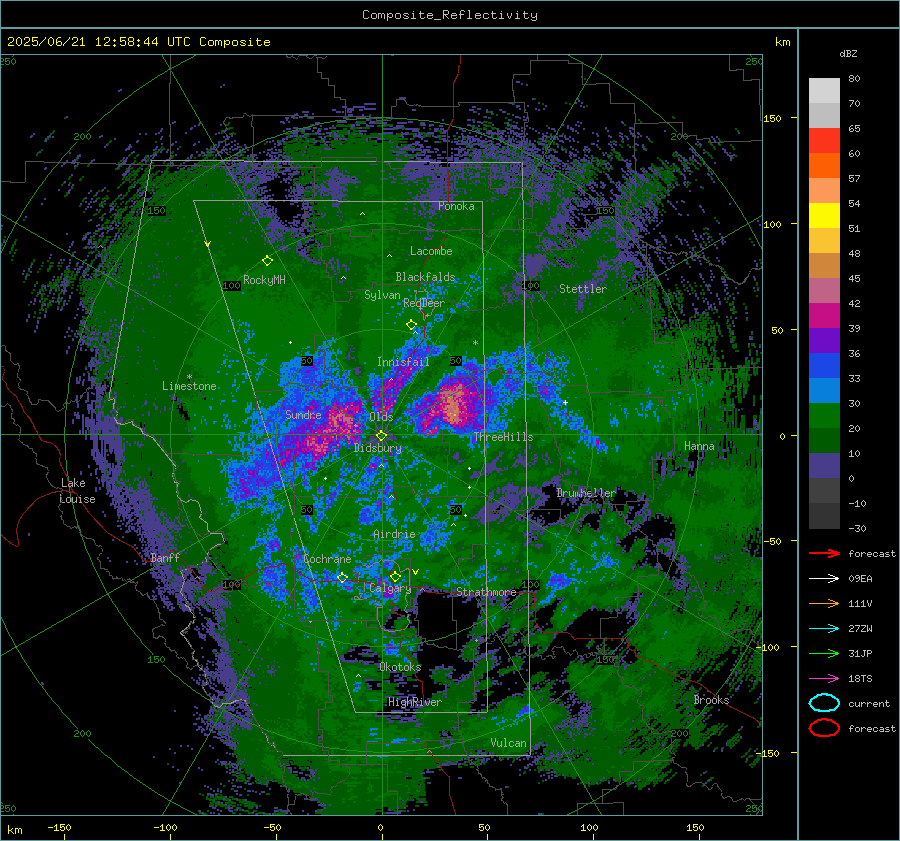This screenshot has width=900, height=841.
Task: Select the lightest gray 70-80 dBZ swatch
Action: 824,91
